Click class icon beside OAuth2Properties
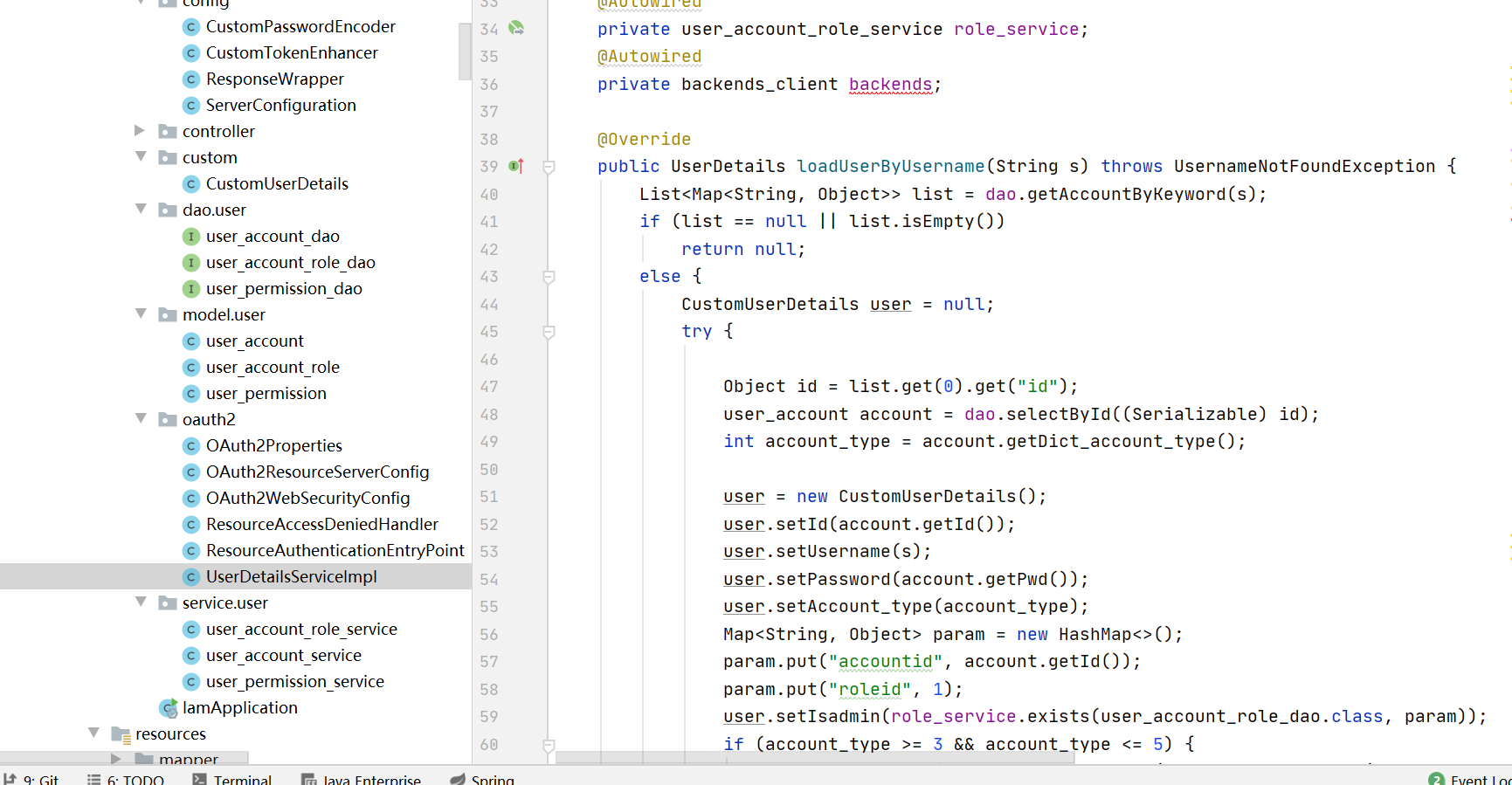 (191, 446)
